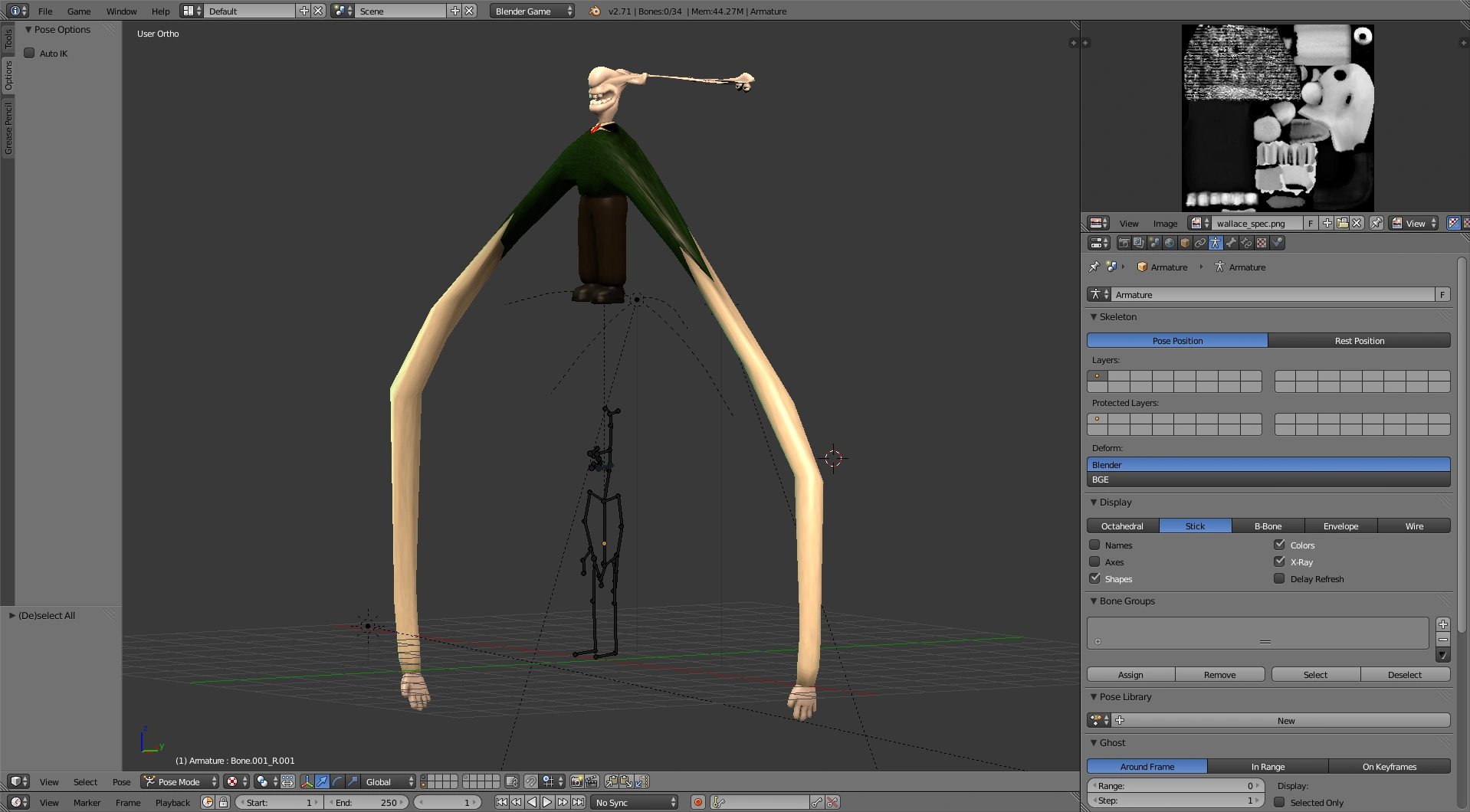Open the Render properties camera icon
1470x812 pixels.
click(1124, 243)
